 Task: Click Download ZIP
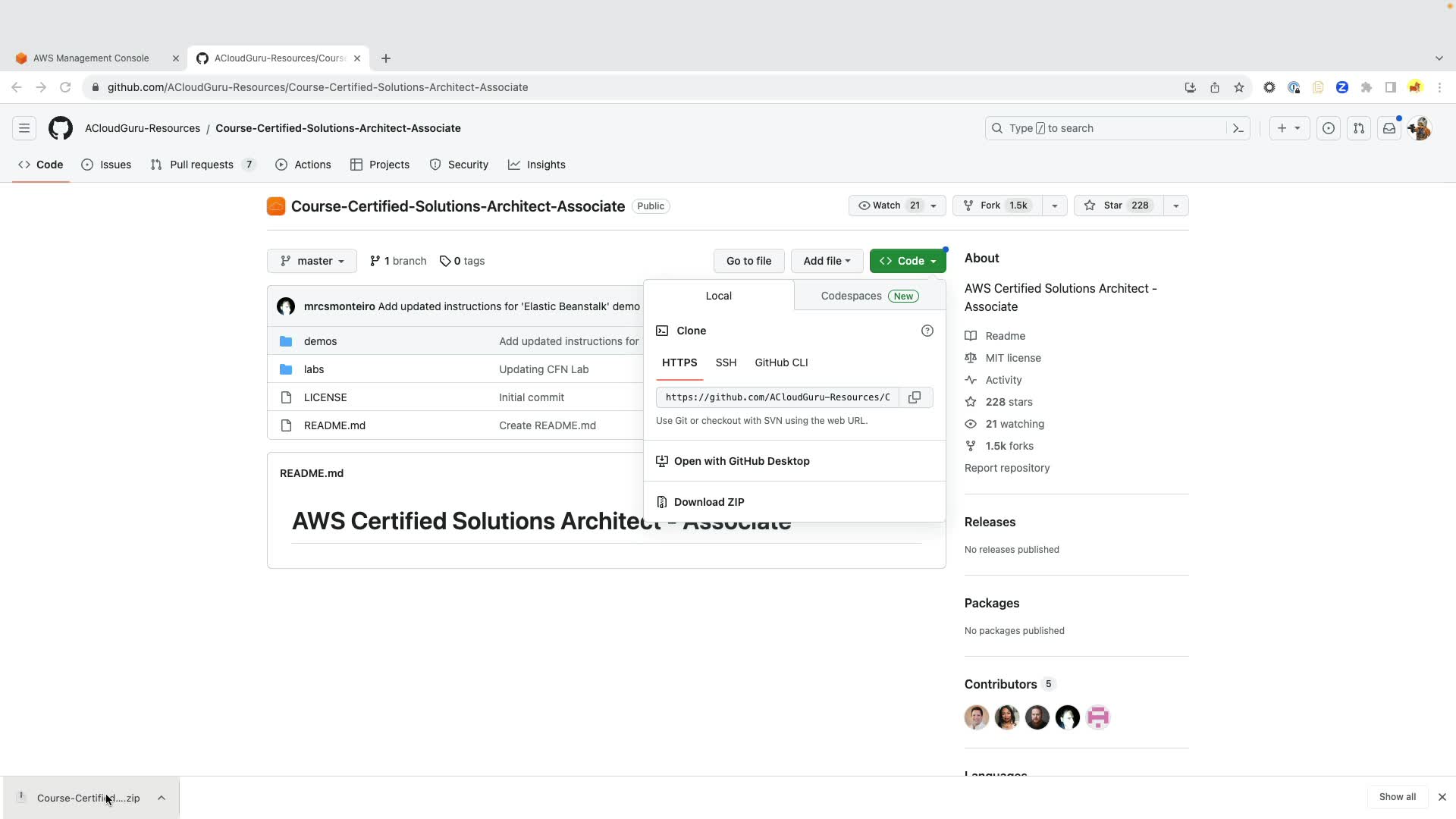pos(708,502)
